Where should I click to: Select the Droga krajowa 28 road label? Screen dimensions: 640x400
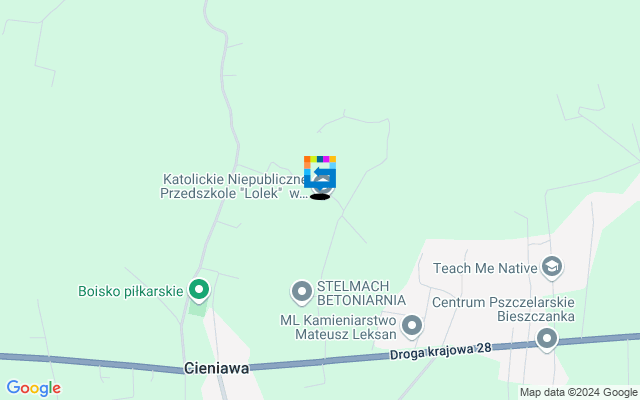pos(440,351)
